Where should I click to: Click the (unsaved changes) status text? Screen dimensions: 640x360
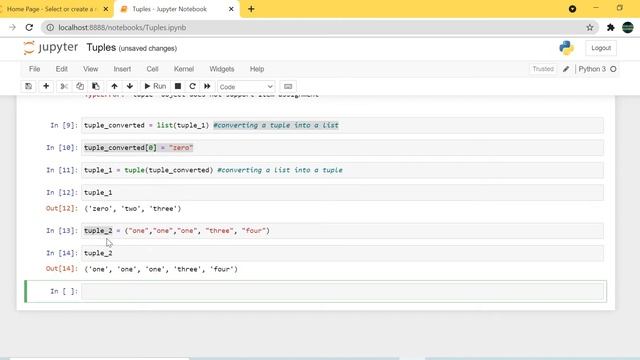148,48
